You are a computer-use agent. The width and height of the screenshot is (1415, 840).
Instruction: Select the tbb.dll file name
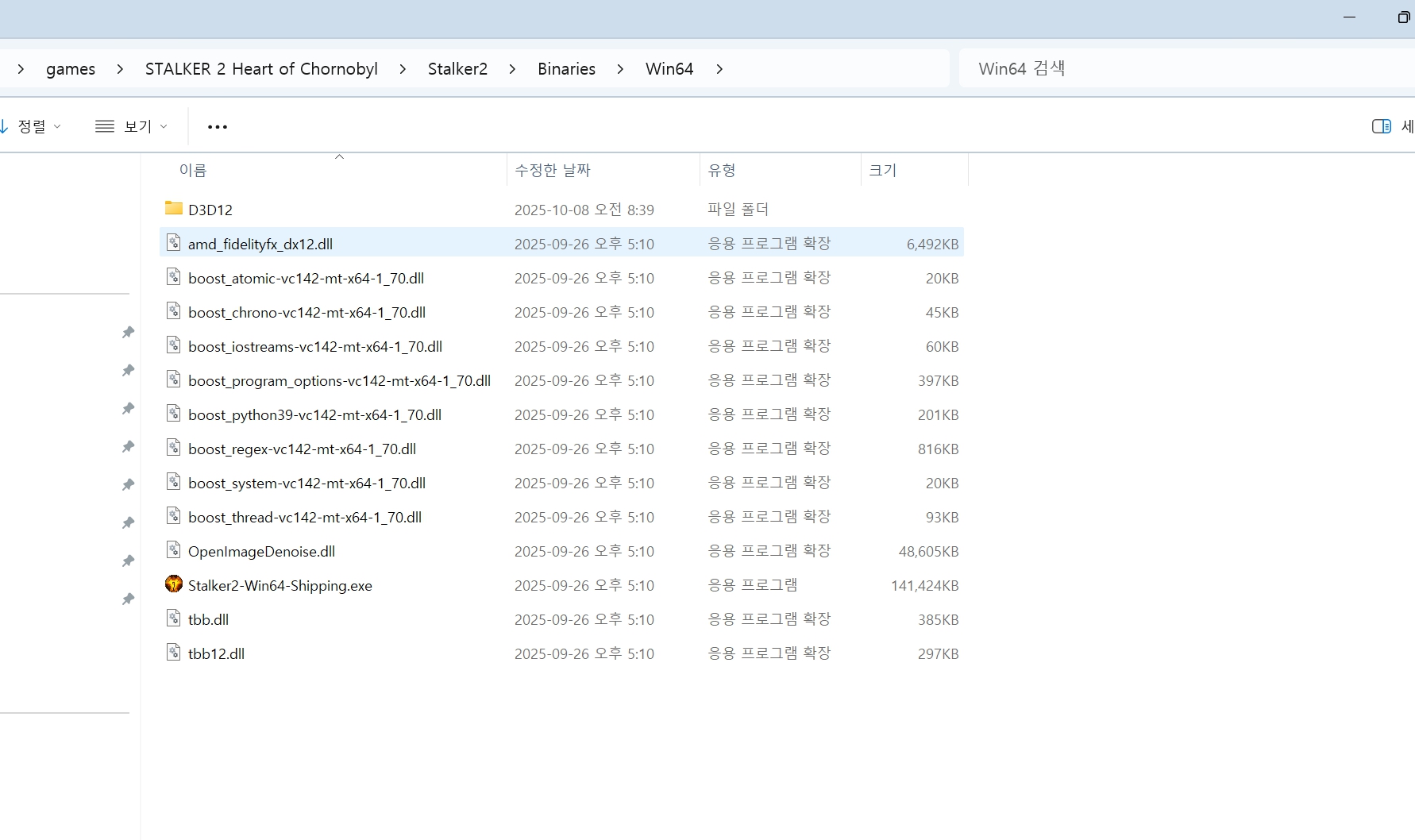pyautogui.click(x=208, y=619)
